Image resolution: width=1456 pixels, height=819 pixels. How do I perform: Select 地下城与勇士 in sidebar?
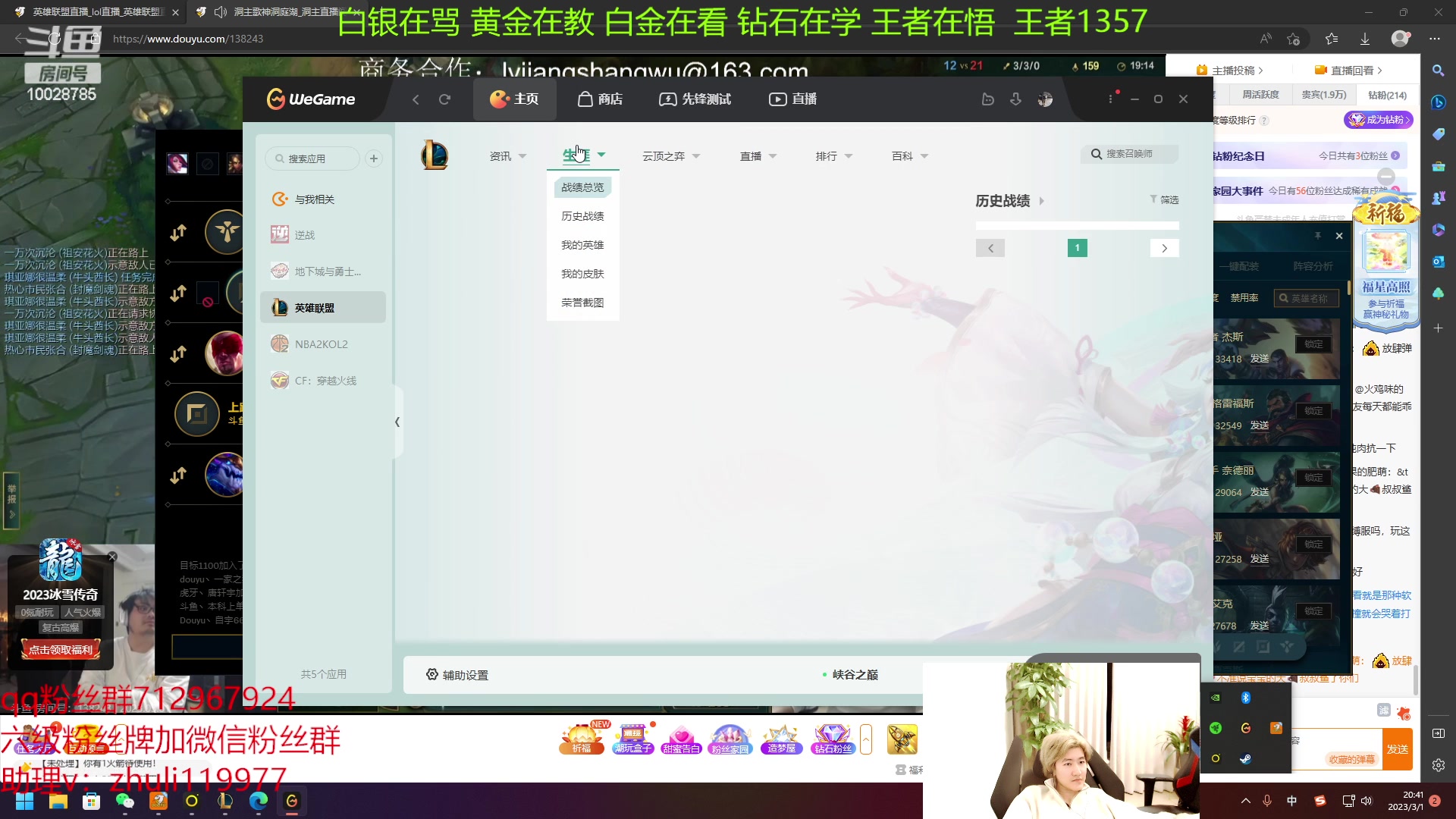pos(323,271)
